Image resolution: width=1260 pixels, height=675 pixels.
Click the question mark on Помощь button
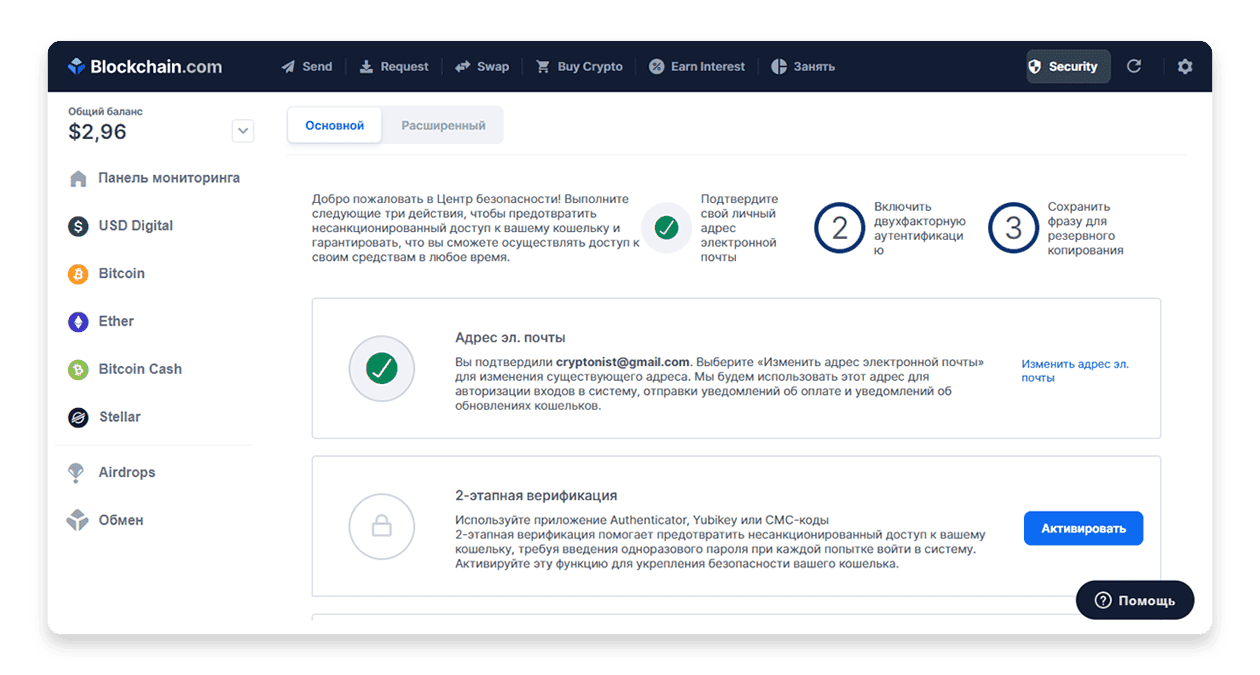[x=1103, y=600]
